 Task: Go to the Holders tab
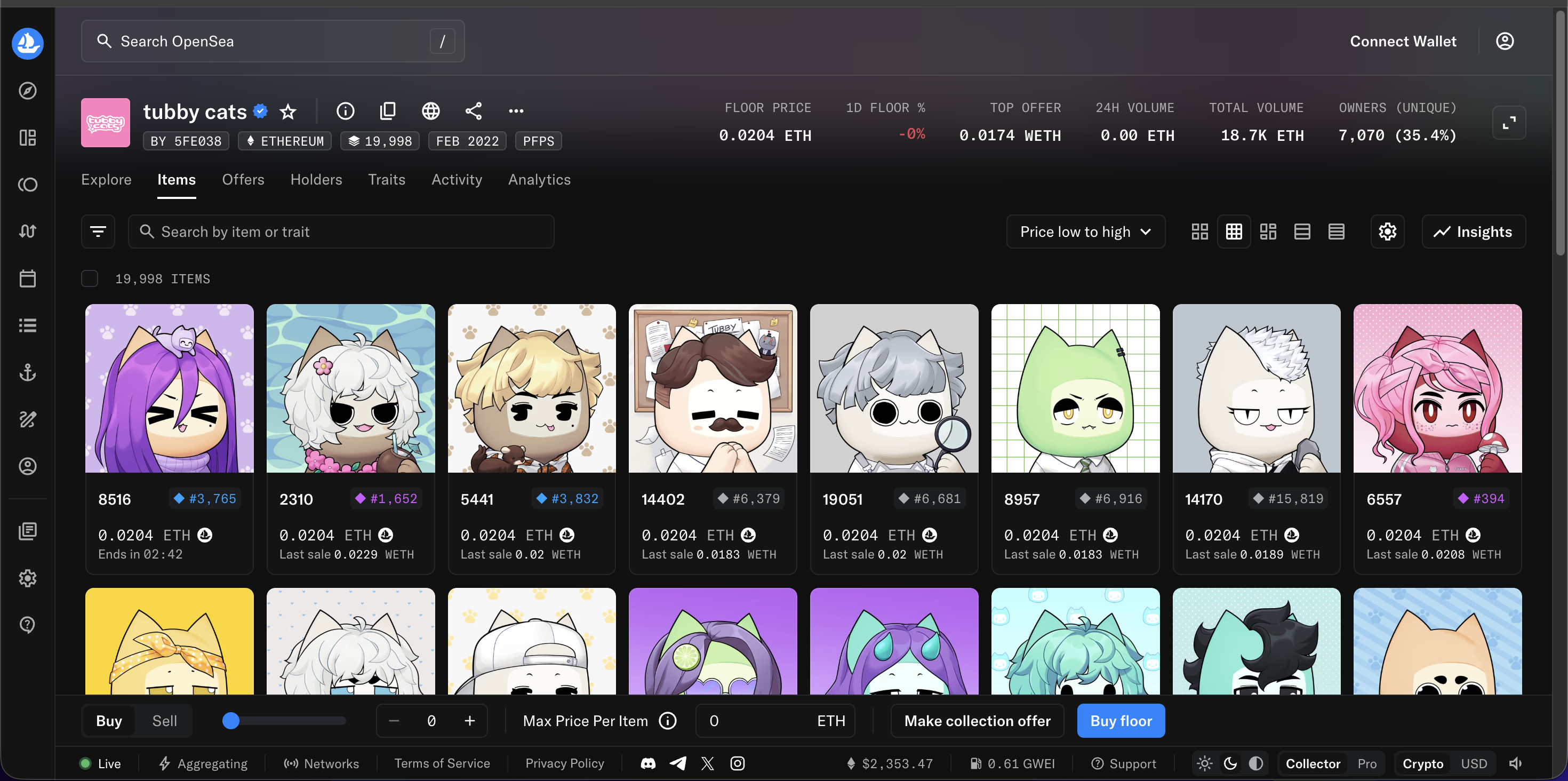[316, 180]
